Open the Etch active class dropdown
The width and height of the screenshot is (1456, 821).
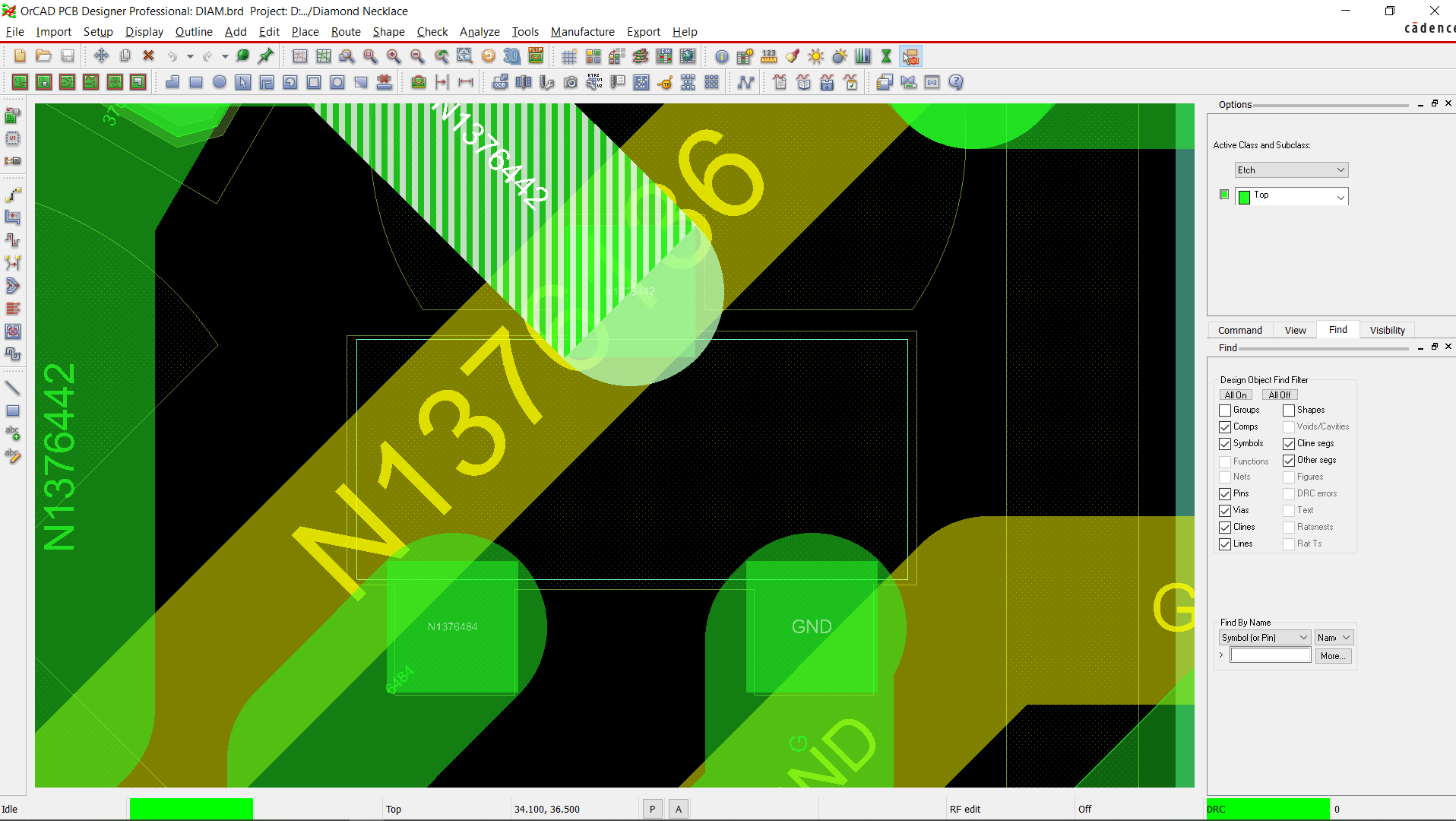[x=1291, y=170]
